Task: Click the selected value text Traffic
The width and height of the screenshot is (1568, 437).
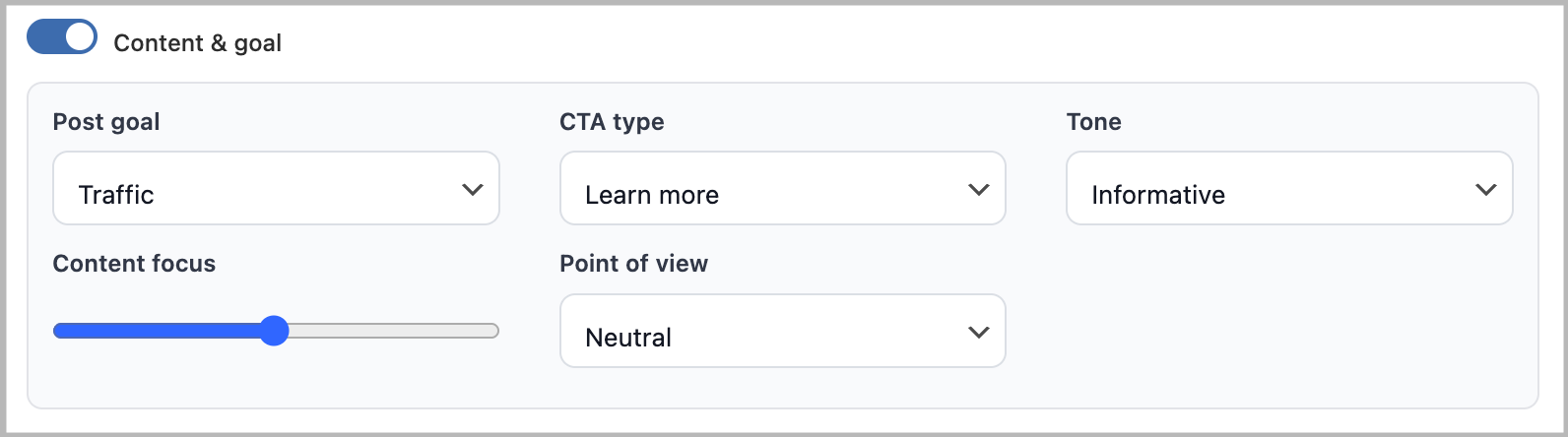Action: [x=116, y=195]
